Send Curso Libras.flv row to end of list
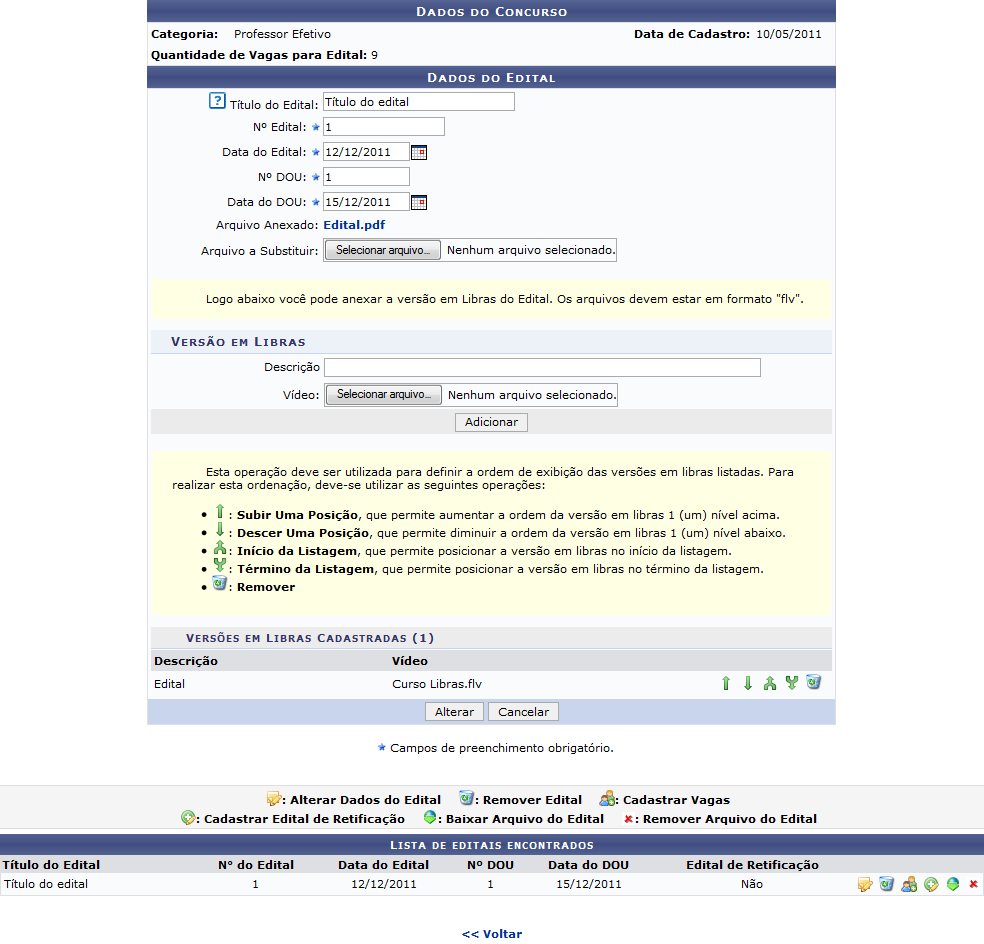Viewport: 984px width, 944px height. click(791, 684)
